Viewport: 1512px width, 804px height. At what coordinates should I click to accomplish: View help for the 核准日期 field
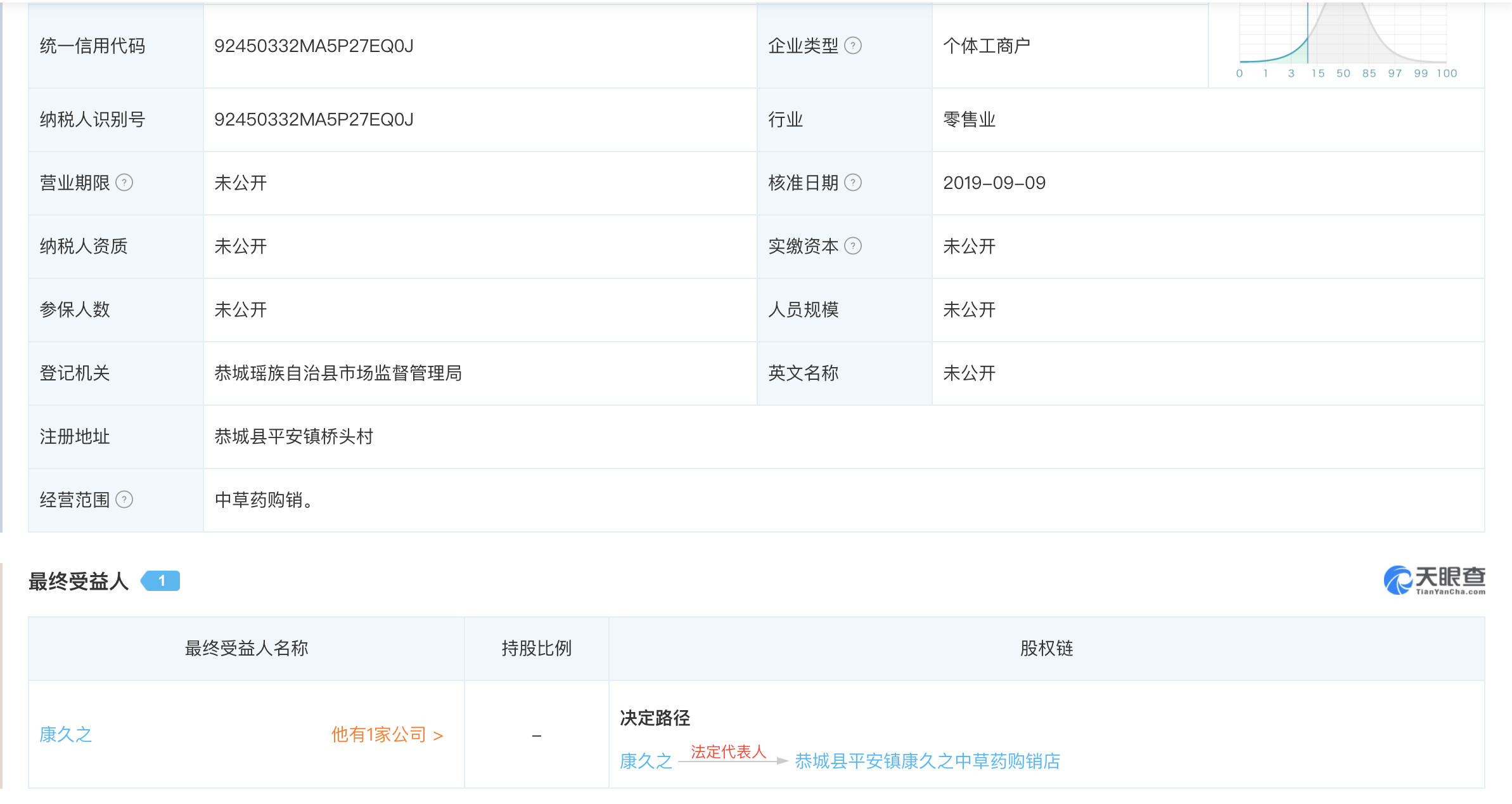[854, 183]
